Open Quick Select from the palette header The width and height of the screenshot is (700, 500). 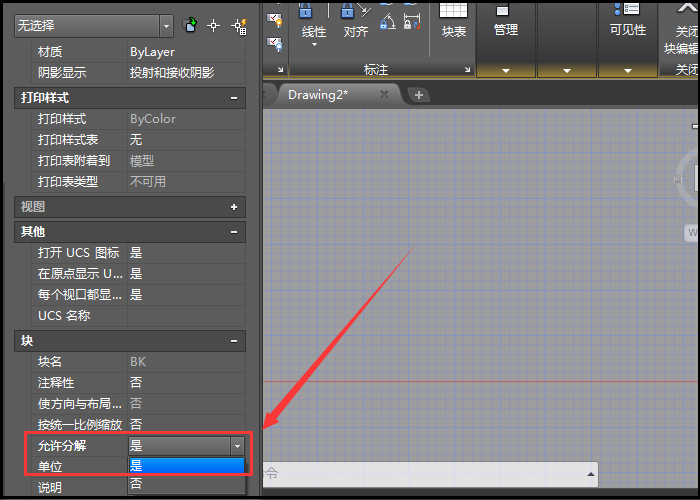(x=239, y=26)
